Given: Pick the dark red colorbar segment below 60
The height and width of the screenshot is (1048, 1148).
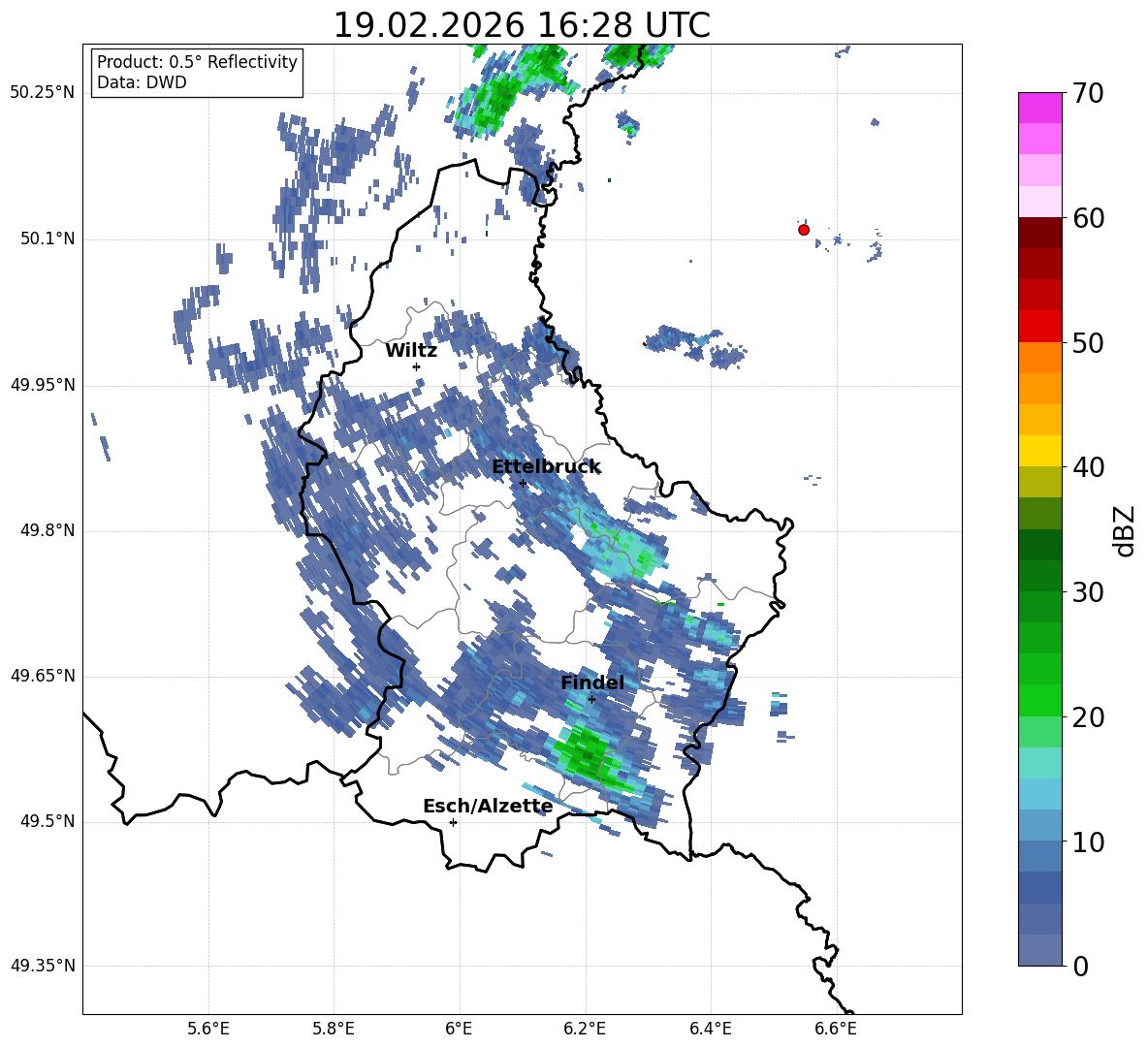Looking at the screenshot, I should [1039, 233].
